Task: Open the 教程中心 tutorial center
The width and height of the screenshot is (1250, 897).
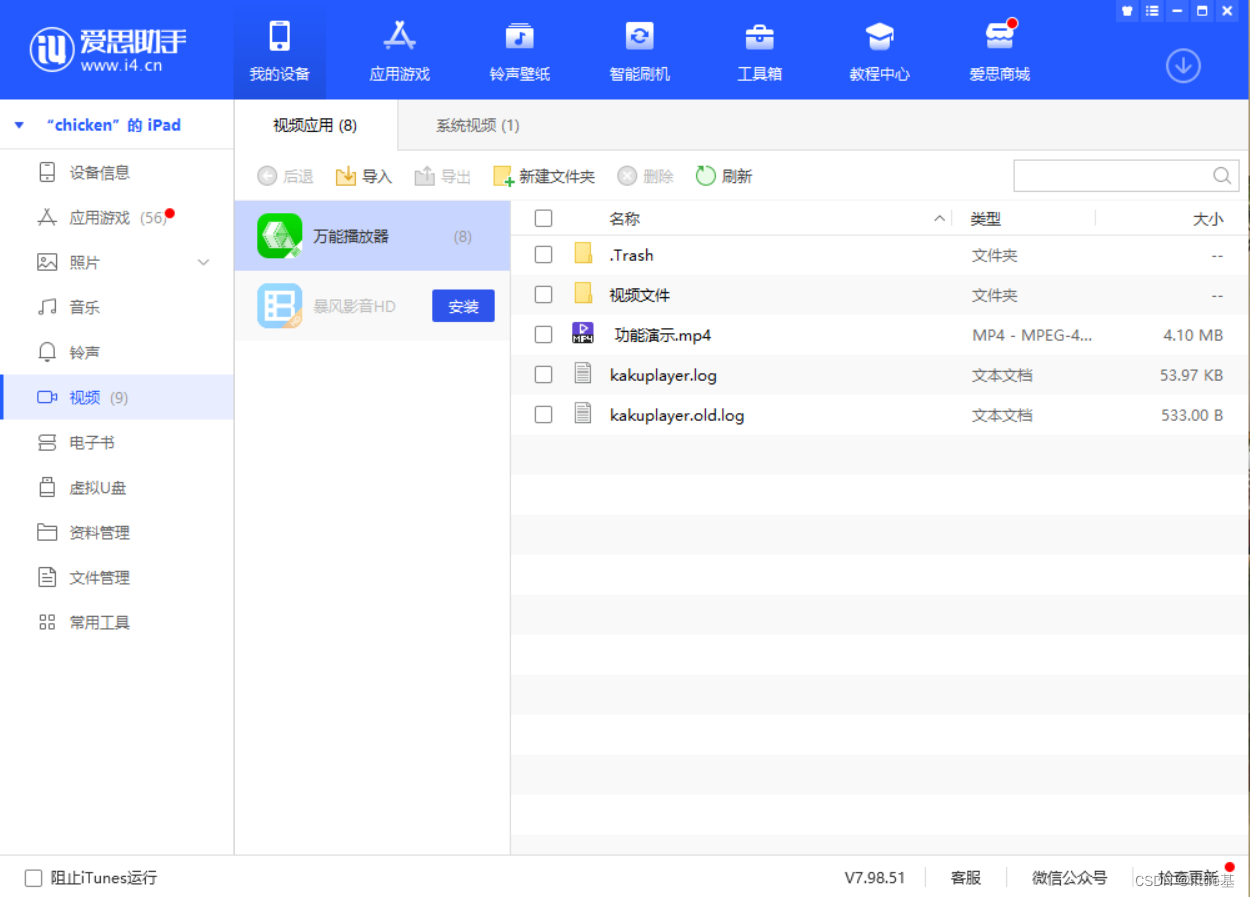Action: (879, 50)
